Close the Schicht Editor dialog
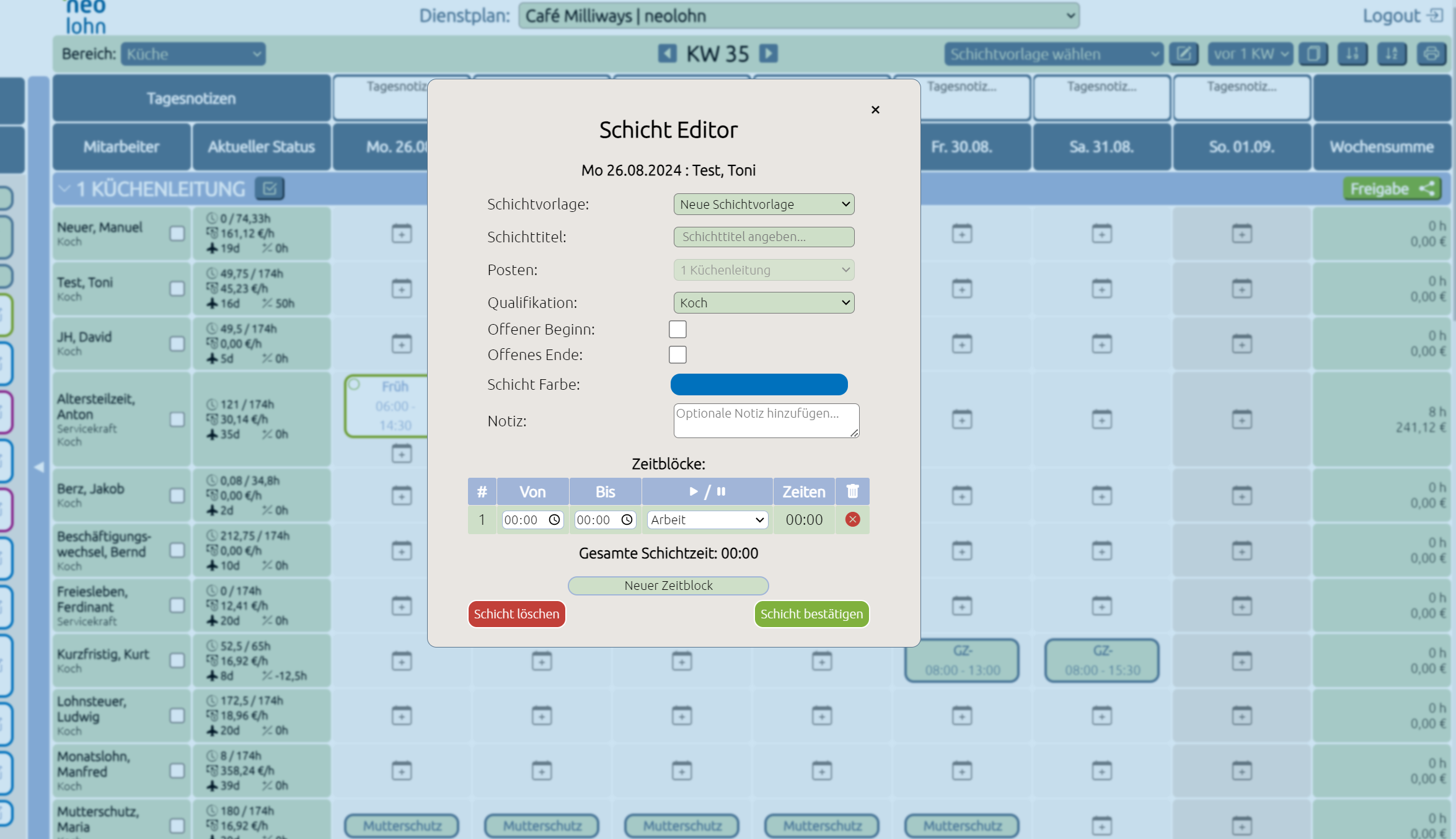This screenshot has width=1456, height=839. [875, 110]
